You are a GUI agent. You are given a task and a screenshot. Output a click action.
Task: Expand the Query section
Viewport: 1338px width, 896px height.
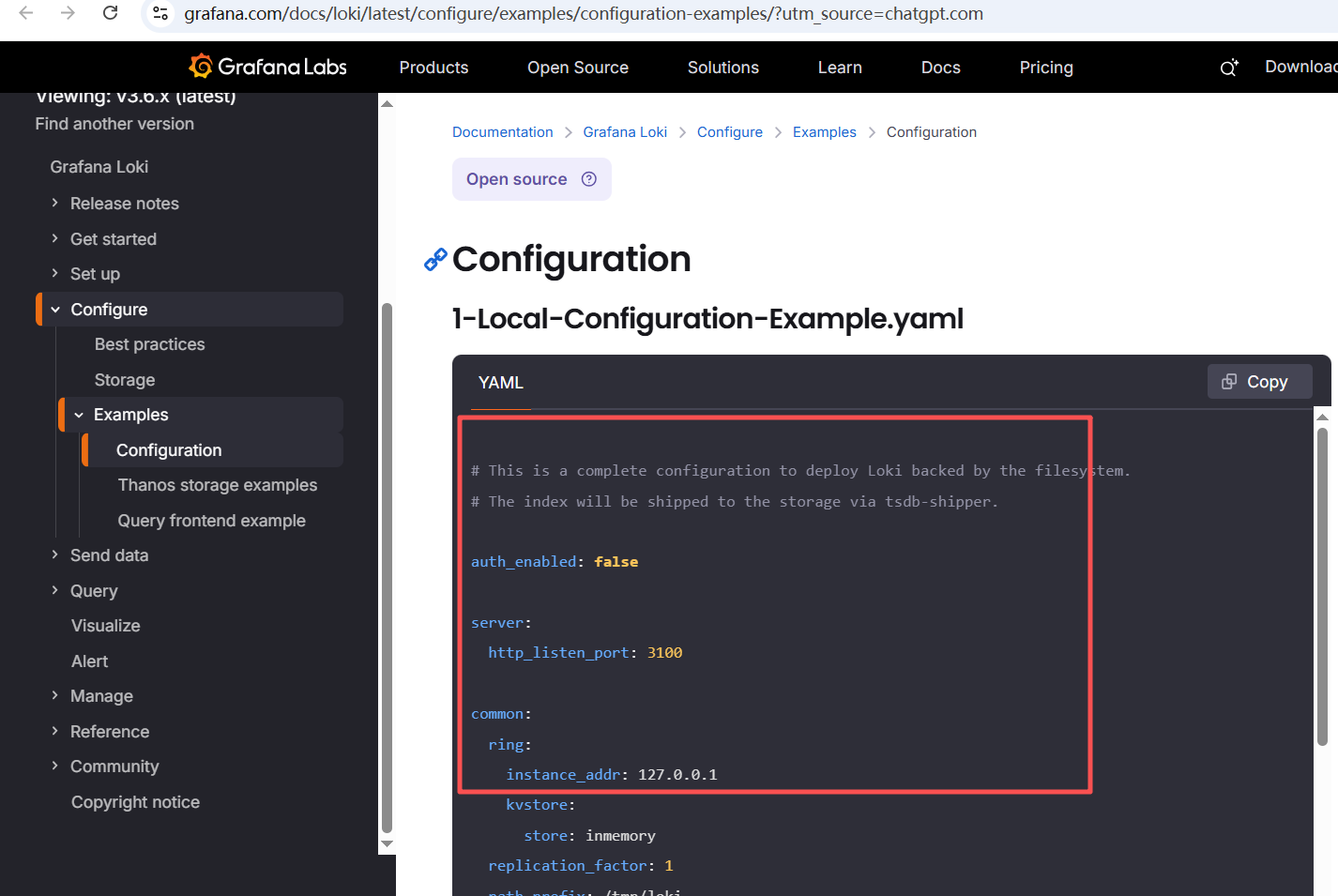pyautogui.click(x=54, y=590)
